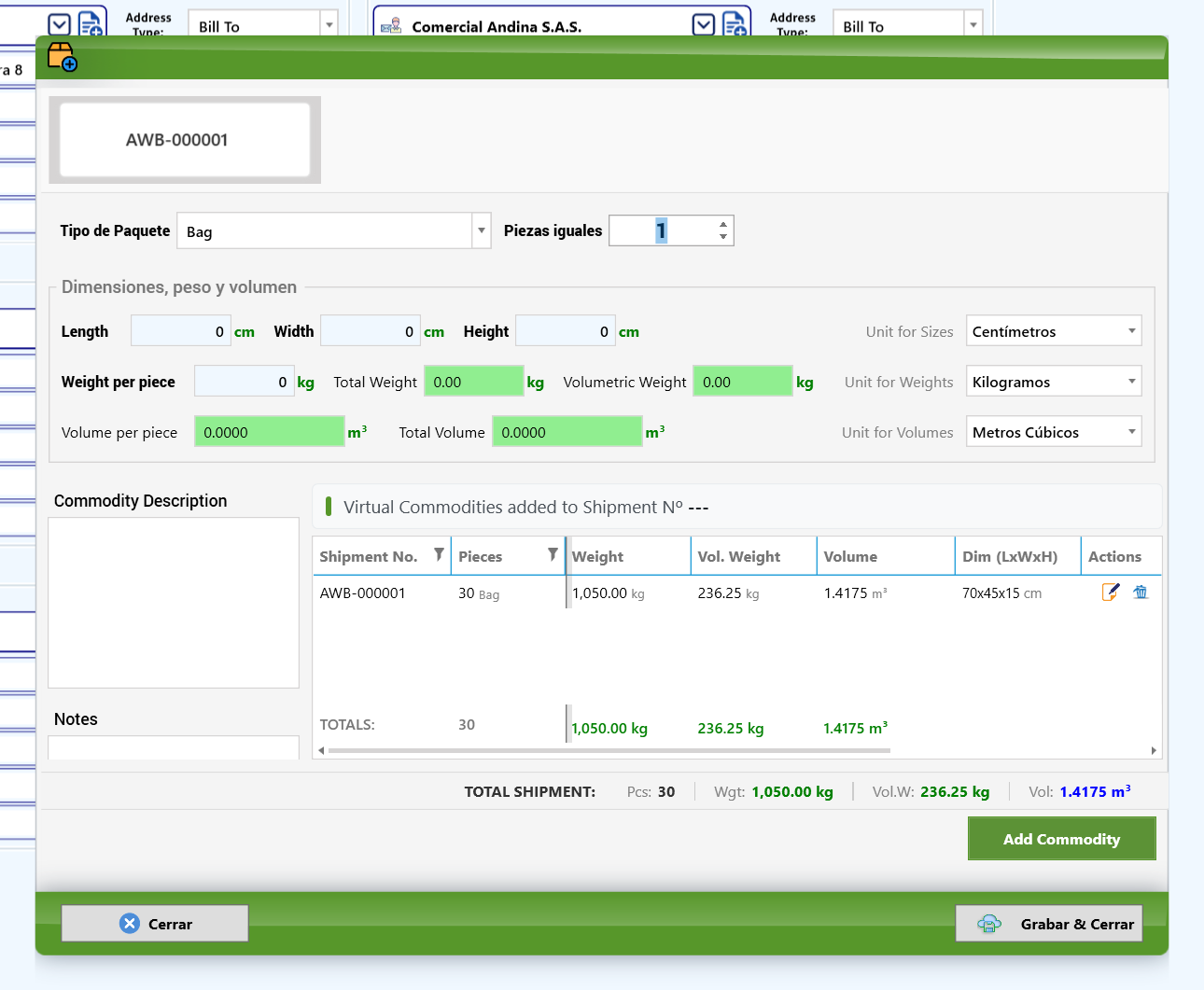Open the Unit for Sizes dropdown
The image size is (1204, 990).
coord(1132,331)
